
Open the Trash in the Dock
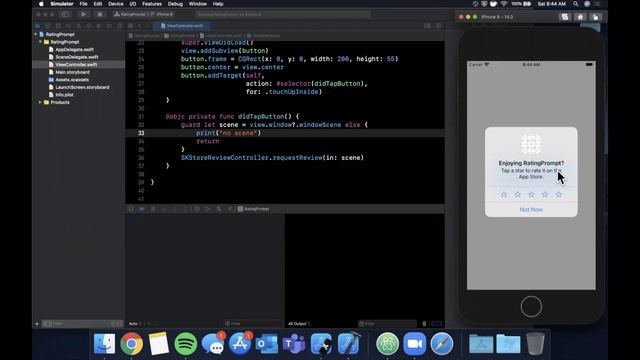[535, 344]
